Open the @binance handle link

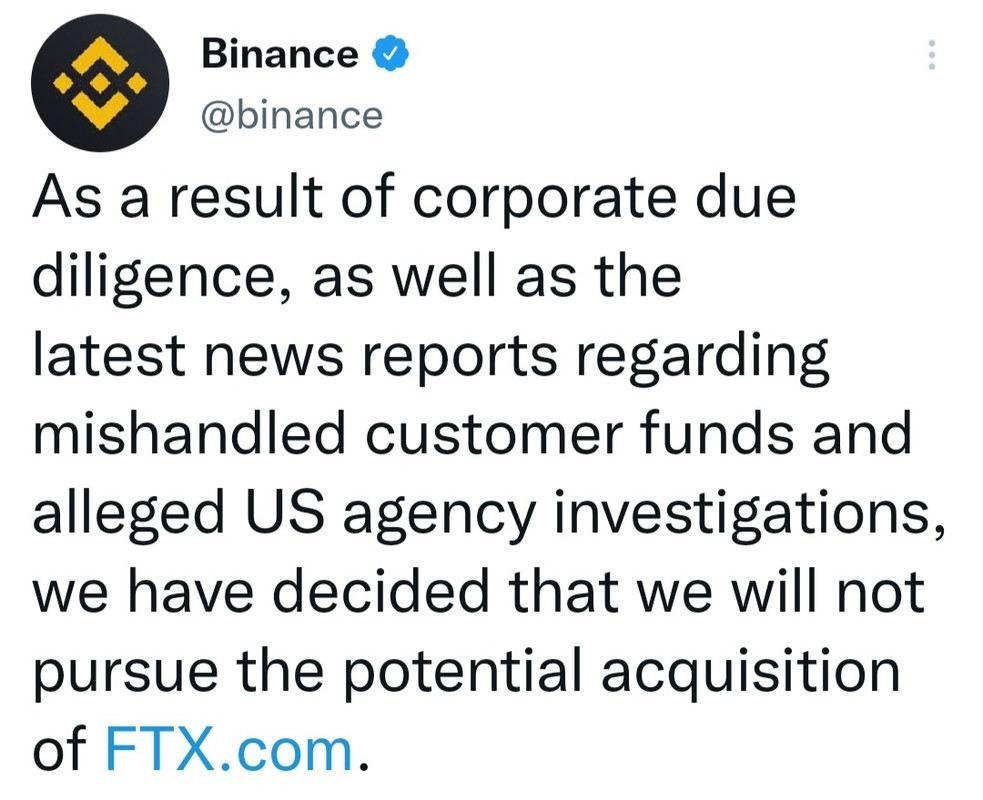[292, 115]
